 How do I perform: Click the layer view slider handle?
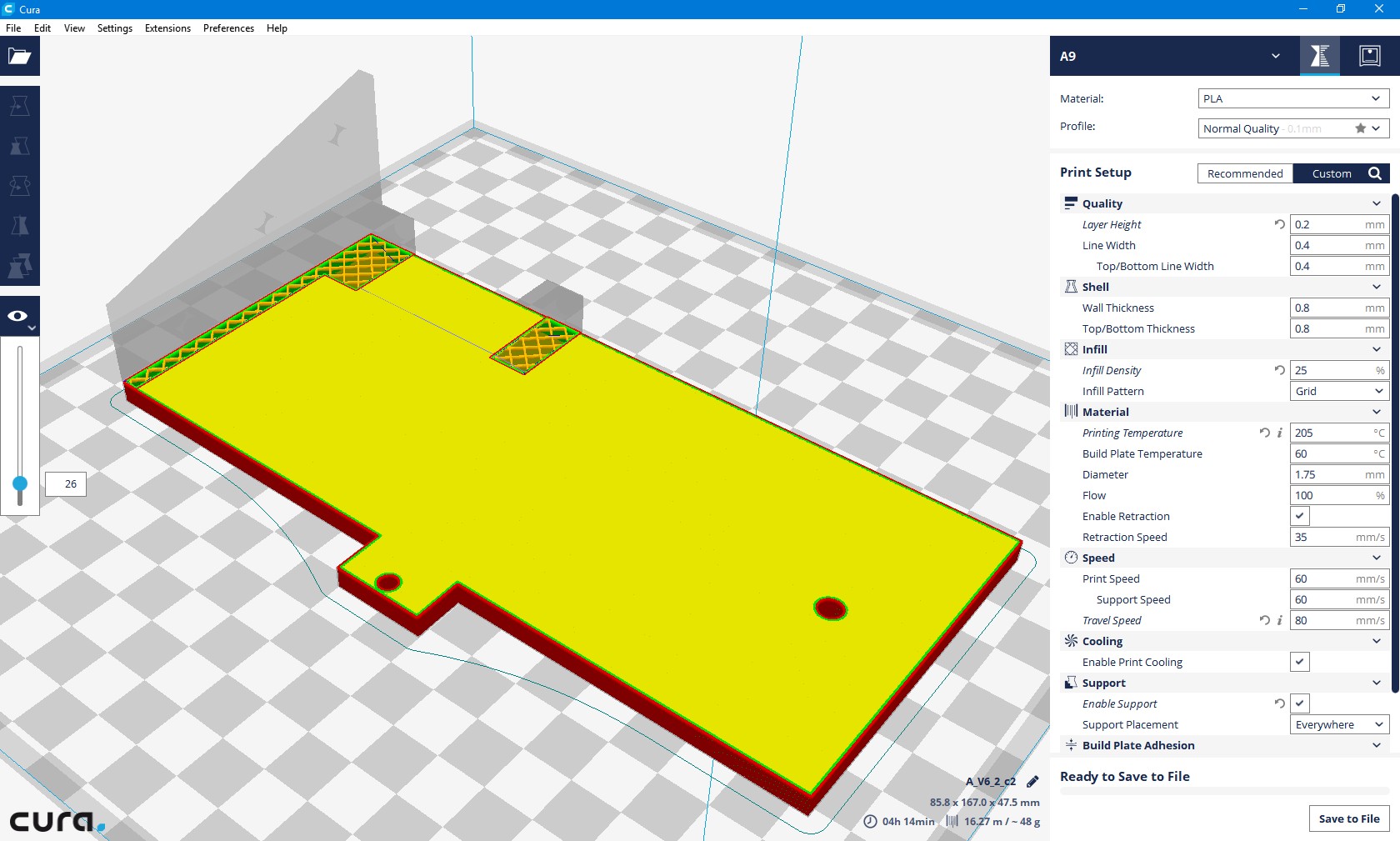[20, 483]
